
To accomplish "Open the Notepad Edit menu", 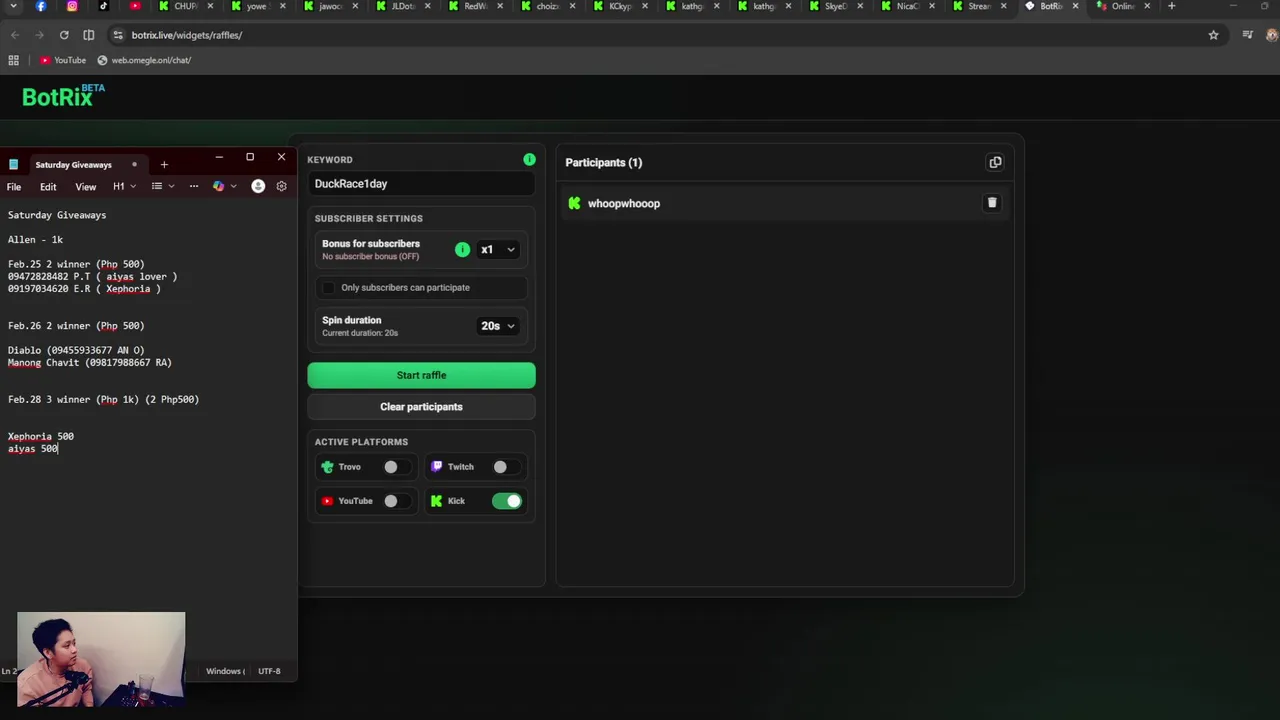I will coord(48,187).
